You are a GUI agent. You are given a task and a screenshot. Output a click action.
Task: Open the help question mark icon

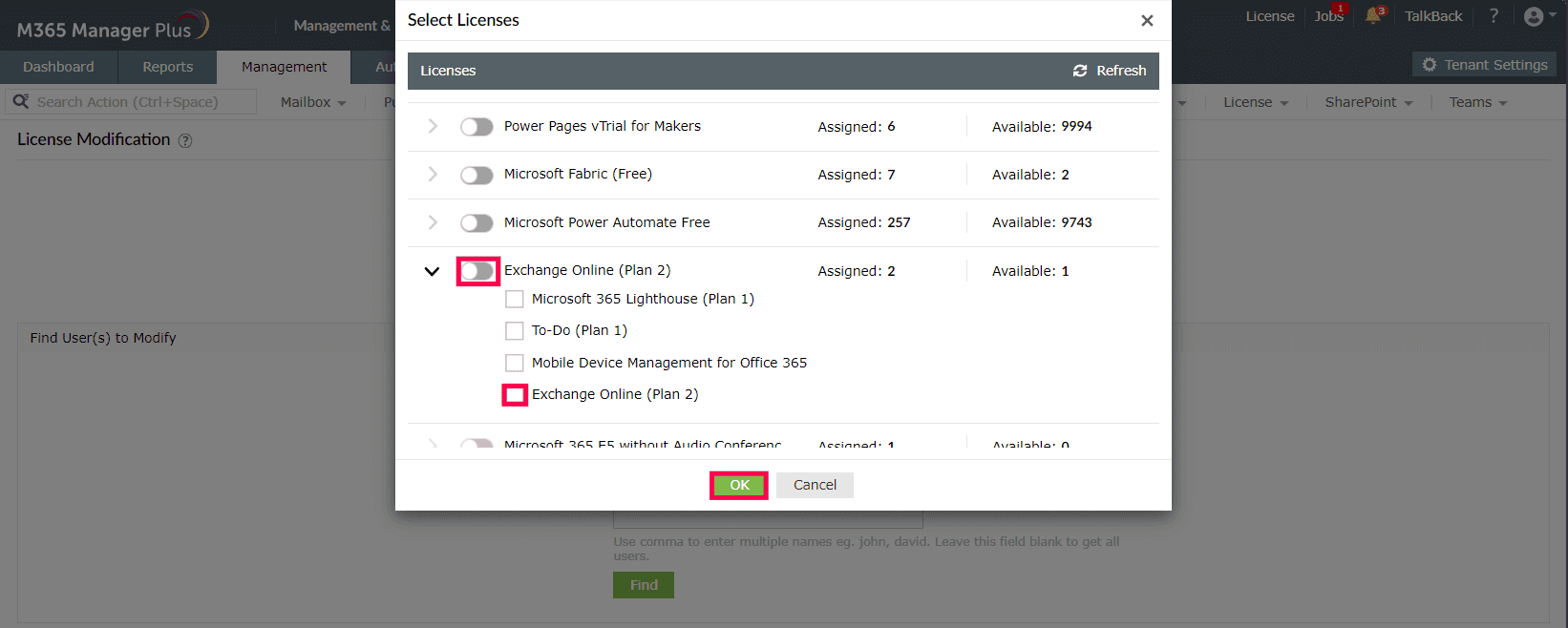1494,15
